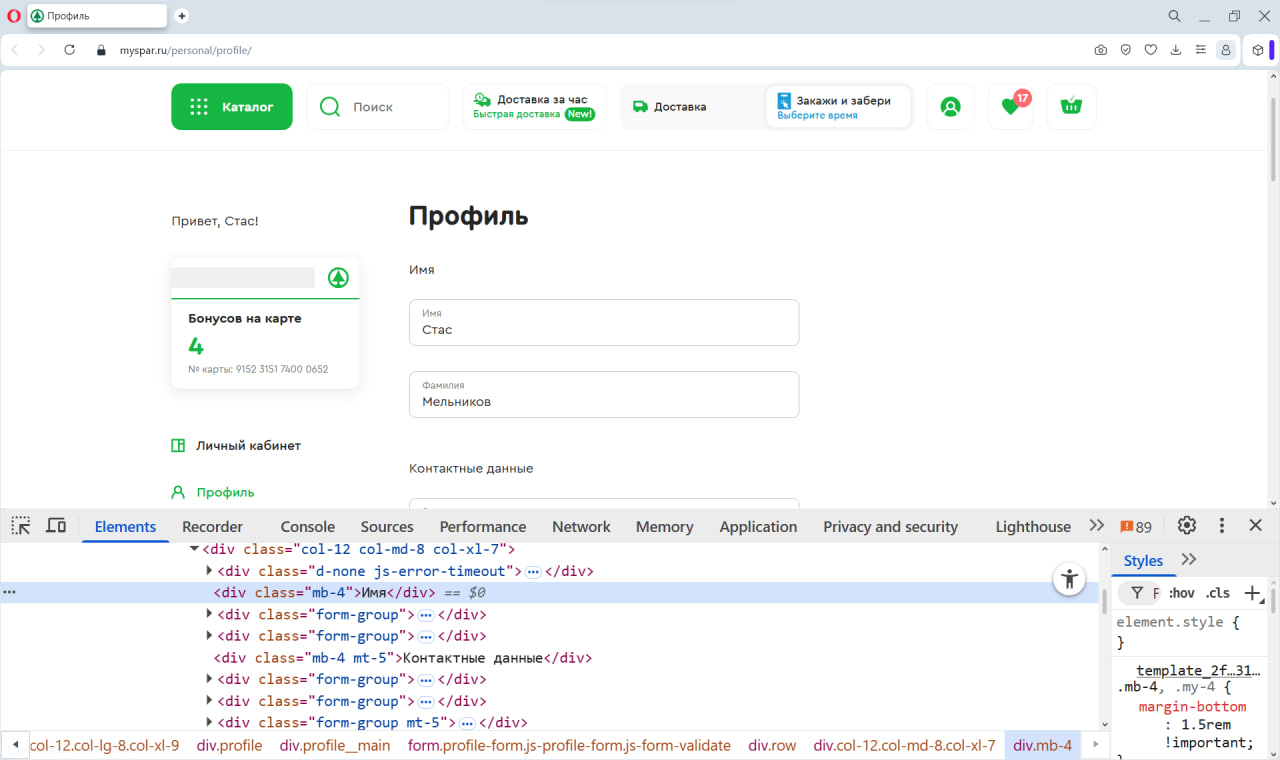The width and height of the screenshot is (1280, 760).
Task: Collapse the col-12 col-md-8 col-xl-7 div
Action: tap(194, 549)
